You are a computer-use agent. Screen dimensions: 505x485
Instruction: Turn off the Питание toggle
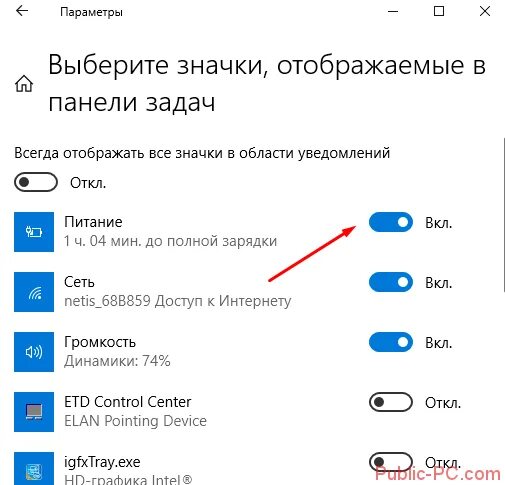[391, 222]
